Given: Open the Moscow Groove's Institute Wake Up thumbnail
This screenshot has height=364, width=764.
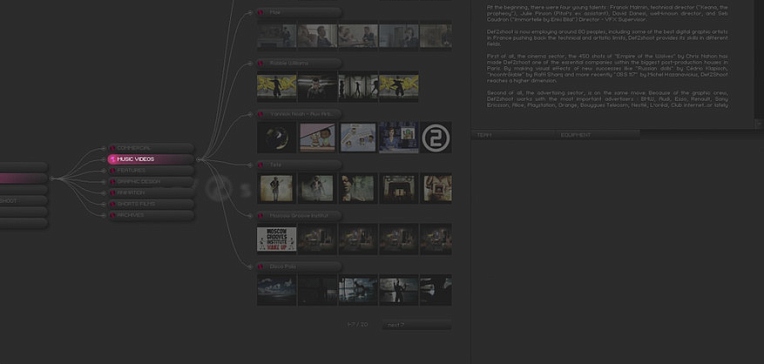Looking at the screenshot, I should pyautogui.click(x=276, y=239).
